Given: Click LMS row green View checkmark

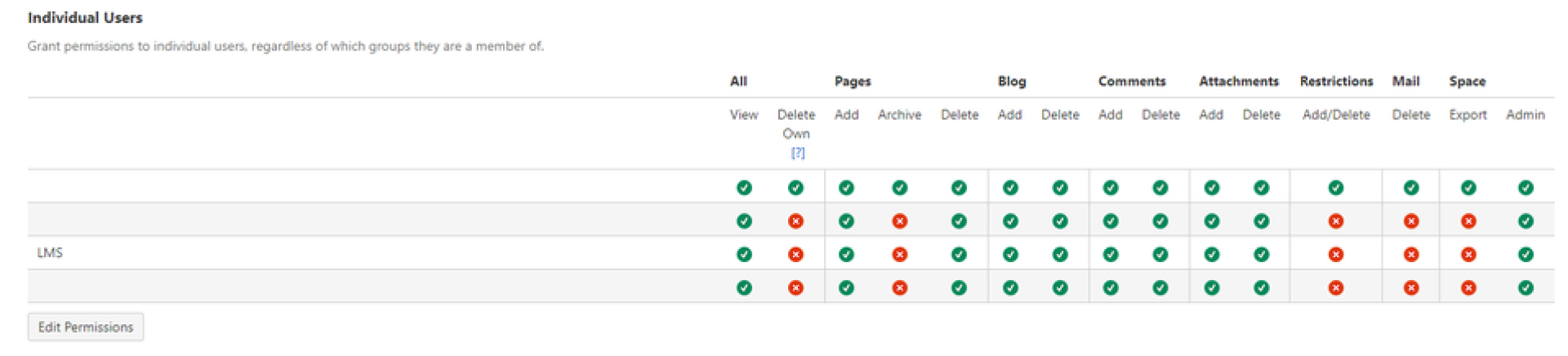Looking at the screenshot, I should (x=744, y=255).
